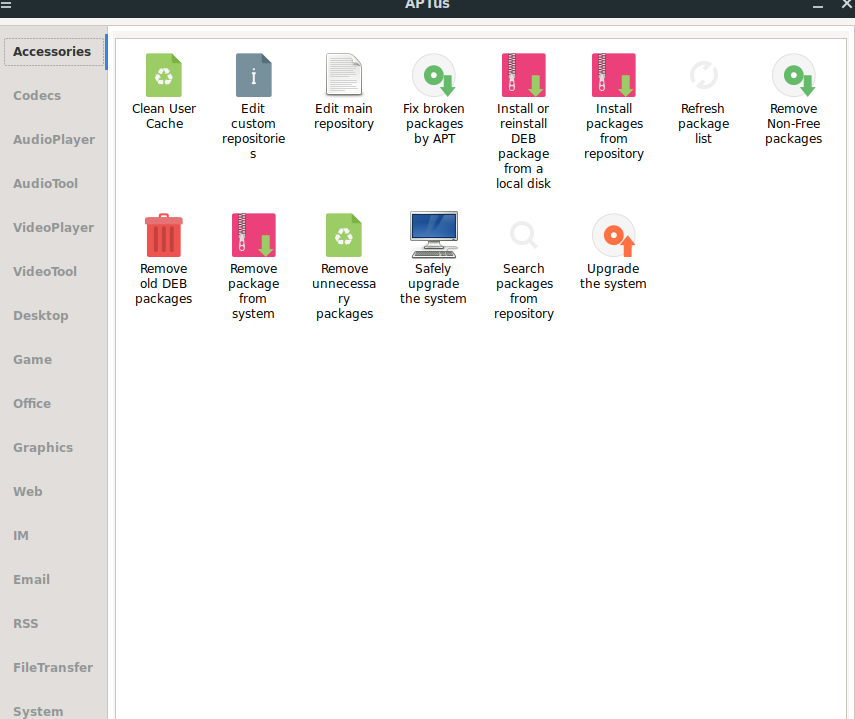Run Fix broken packages by APT

click(434, 75)
